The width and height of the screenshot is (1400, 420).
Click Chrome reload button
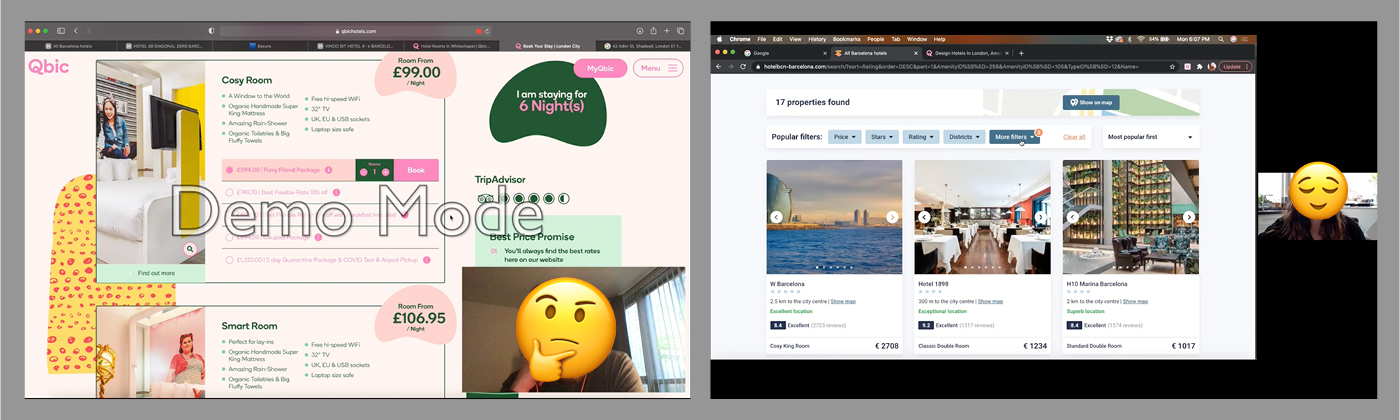(x=743, y=66)
